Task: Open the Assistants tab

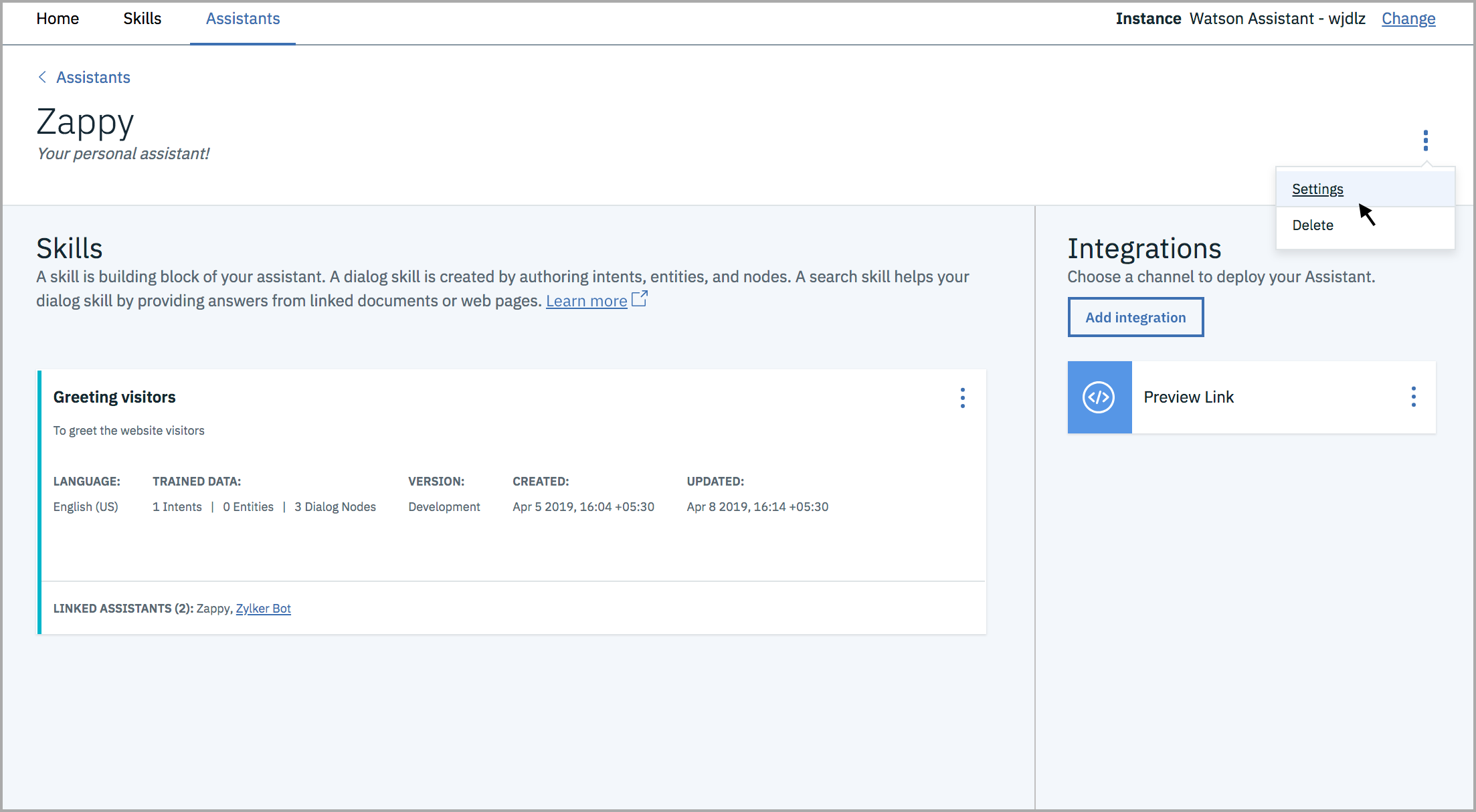Action: coord(243,19)
